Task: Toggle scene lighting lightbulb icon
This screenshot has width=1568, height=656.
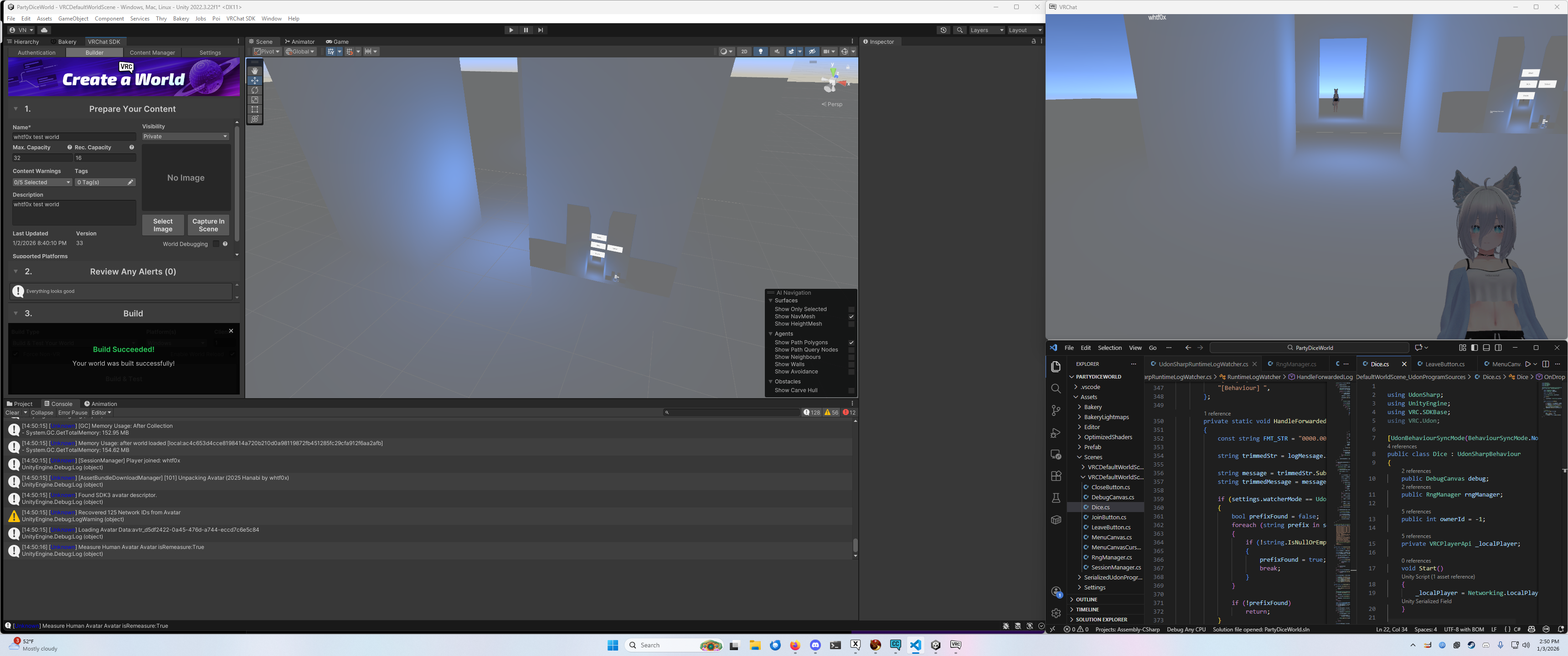Action: [x=760, y=52]
